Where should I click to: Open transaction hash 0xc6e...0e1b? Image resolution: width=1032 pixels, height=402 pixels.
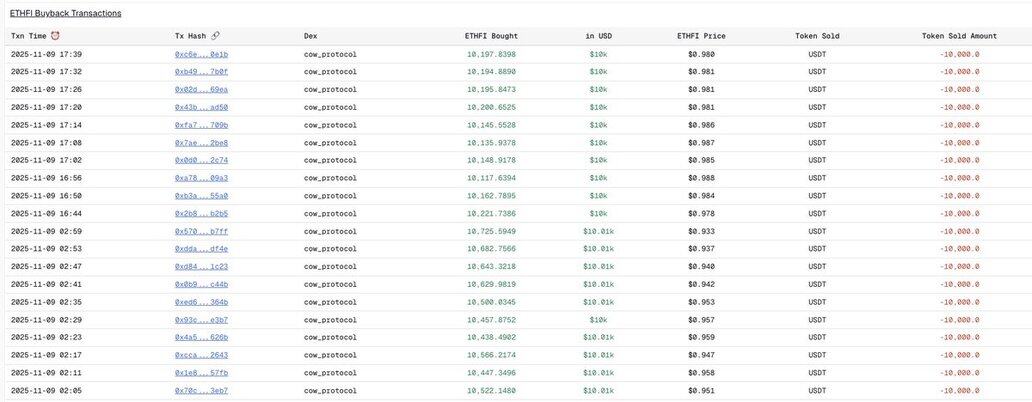pyautogui.click(x=201, y=54)
